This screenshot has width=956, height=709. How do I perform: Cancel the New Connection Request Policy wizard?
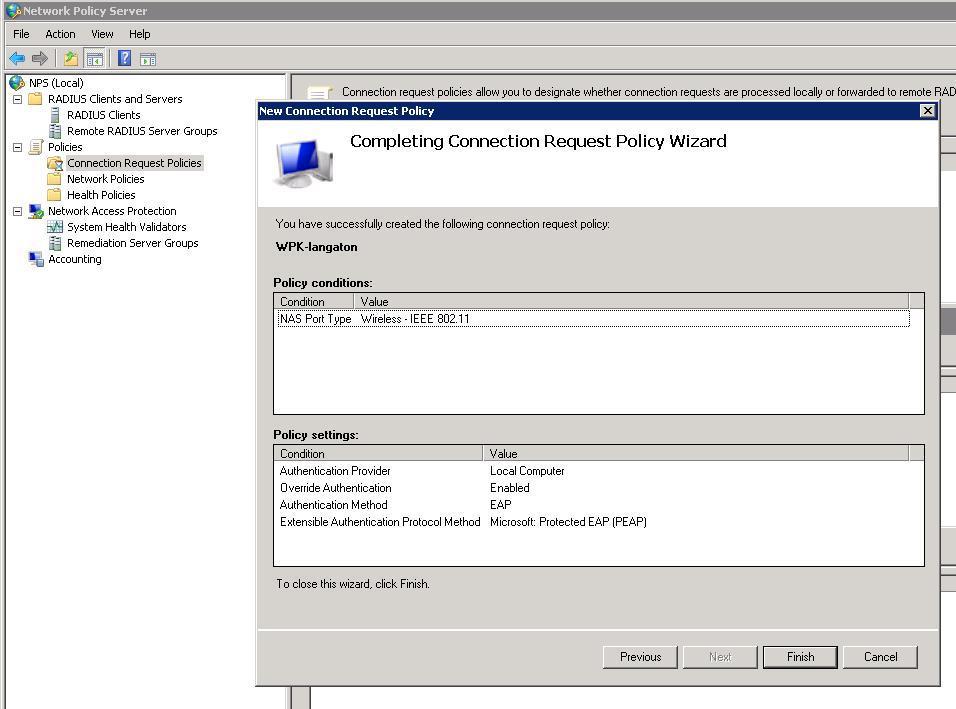880,657
